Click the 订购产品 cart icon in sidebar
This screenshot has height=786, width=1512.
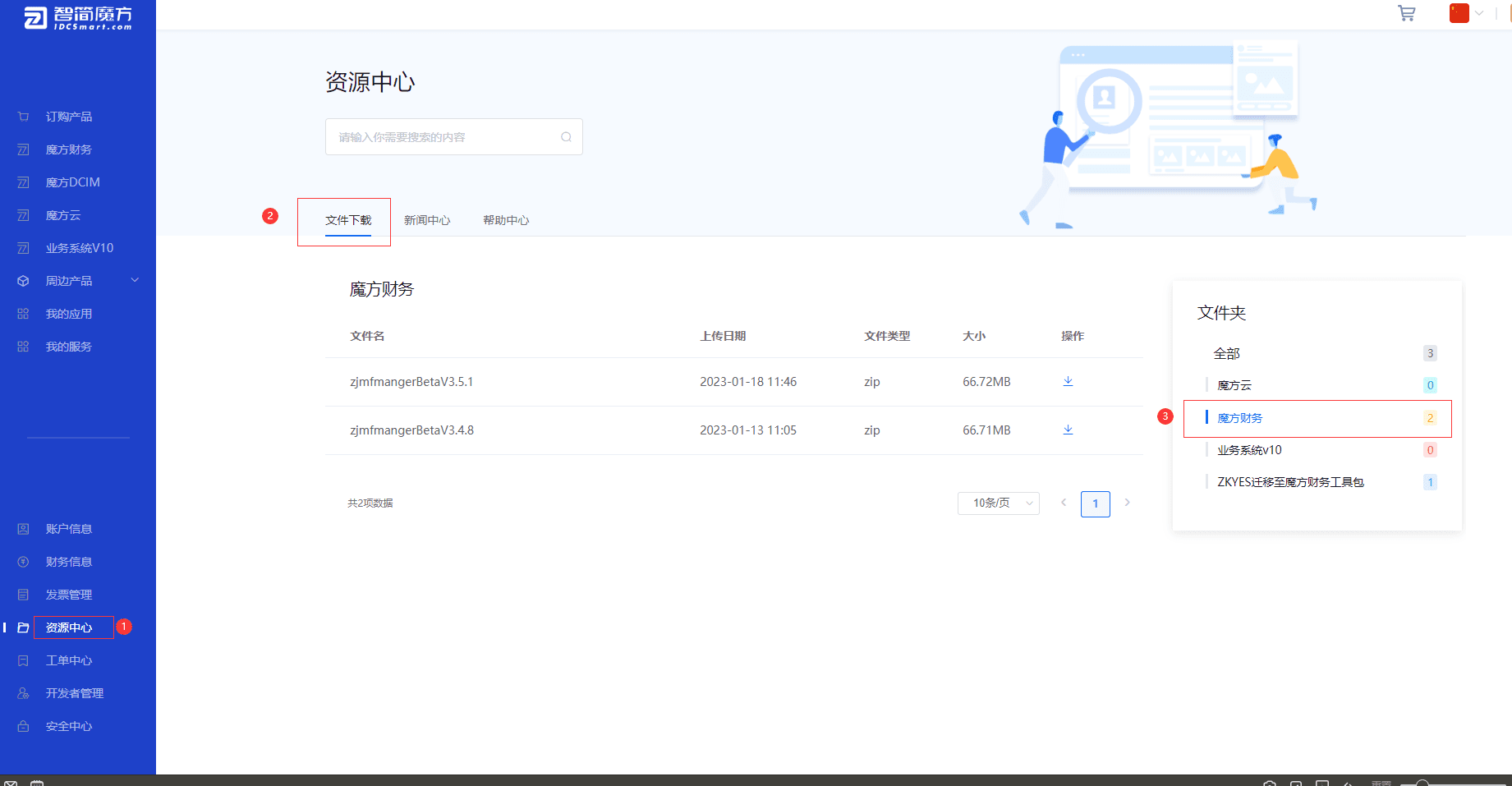point(23,117)
